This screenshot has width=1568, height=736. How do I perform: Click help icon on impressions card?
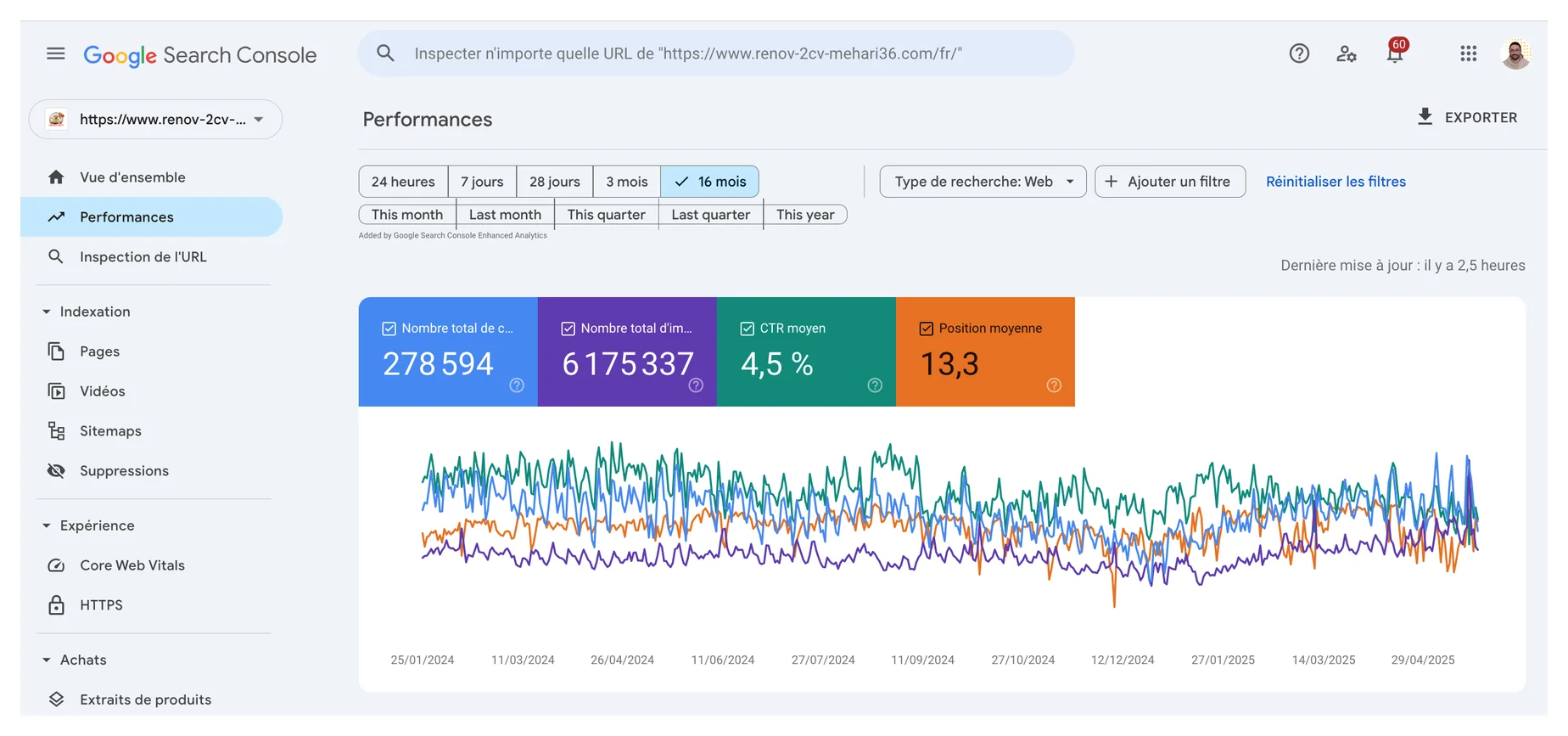click(696, 385)
